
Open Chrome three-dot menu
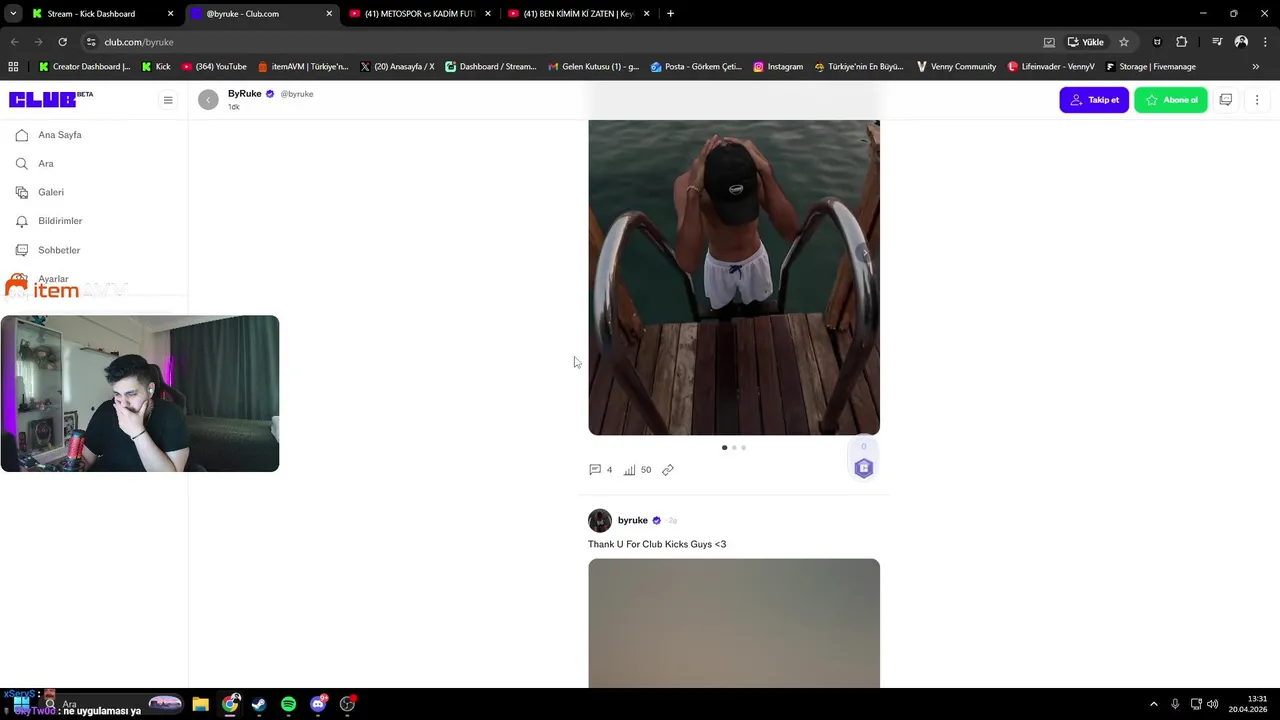(x=1264, y=42)
